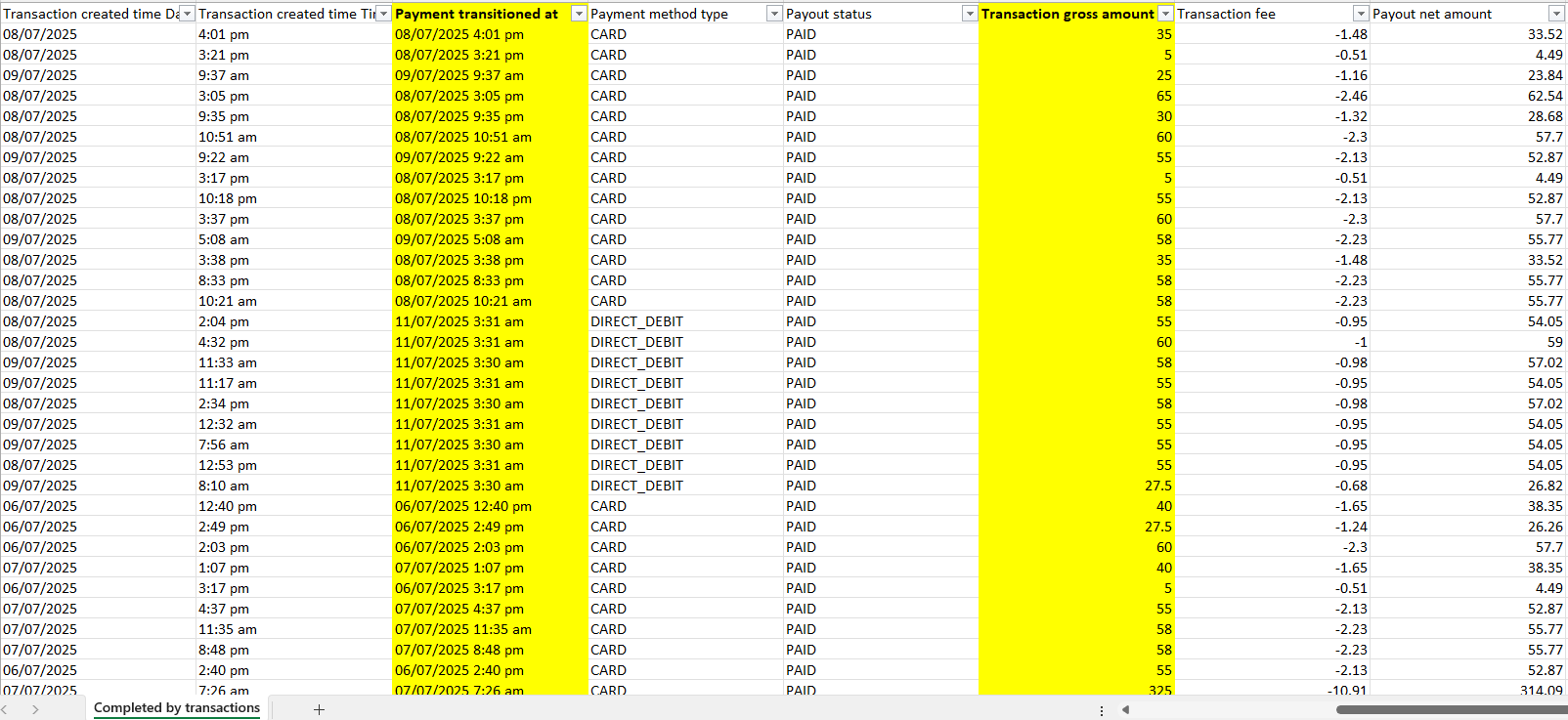The image size is (1568, 720).
Task: Select the PAID cell in the 12:53 pm row
Action: coord(881,465)
